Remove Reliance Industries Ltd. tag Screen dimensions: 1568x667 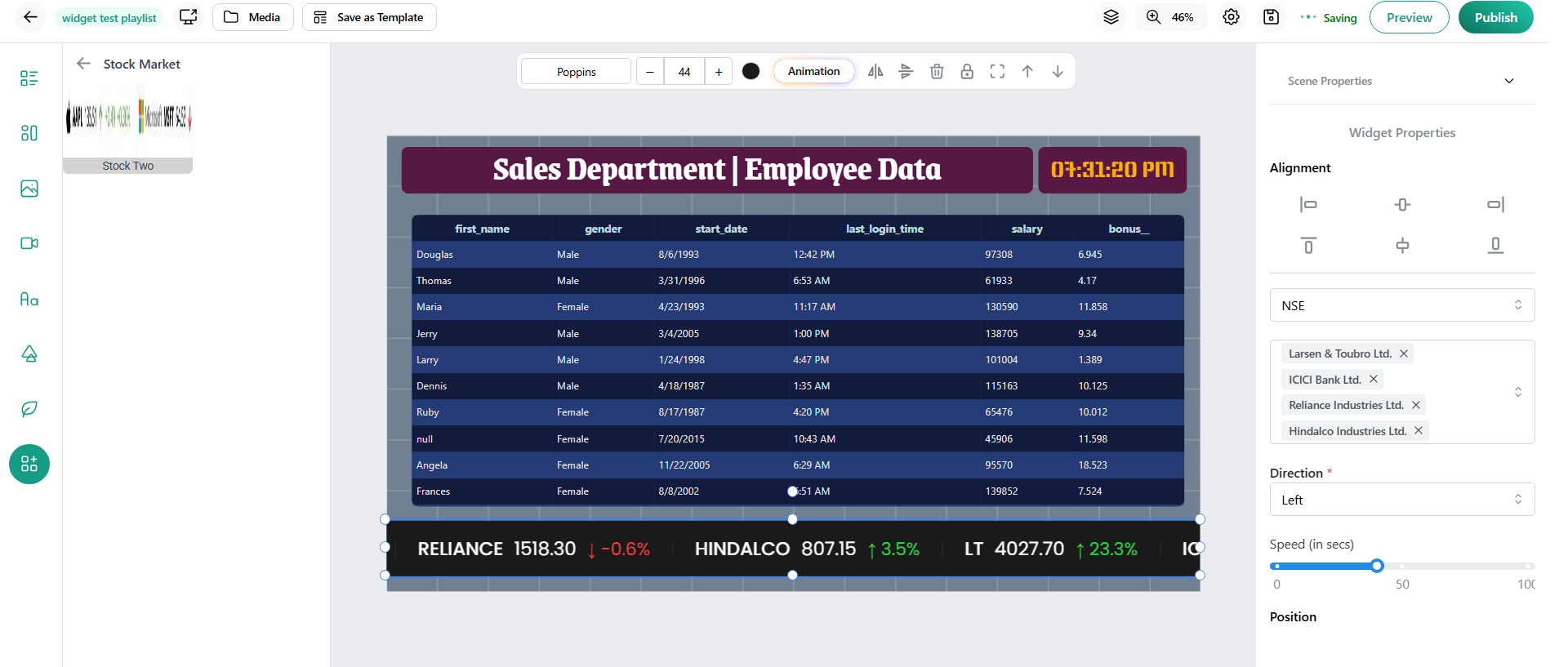tap(1416, 405)
